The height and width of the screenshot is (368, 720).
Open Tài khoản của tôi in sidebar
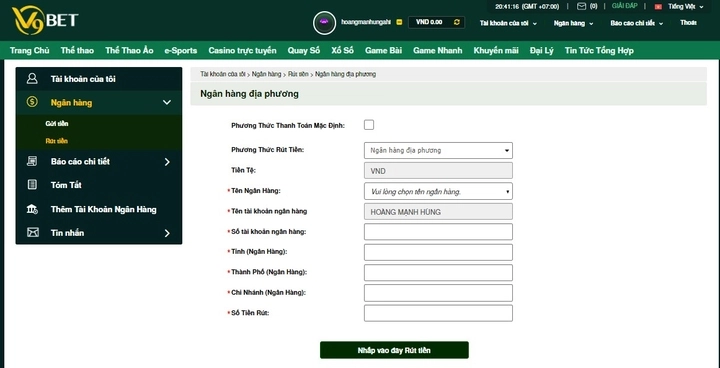[83, 79]
